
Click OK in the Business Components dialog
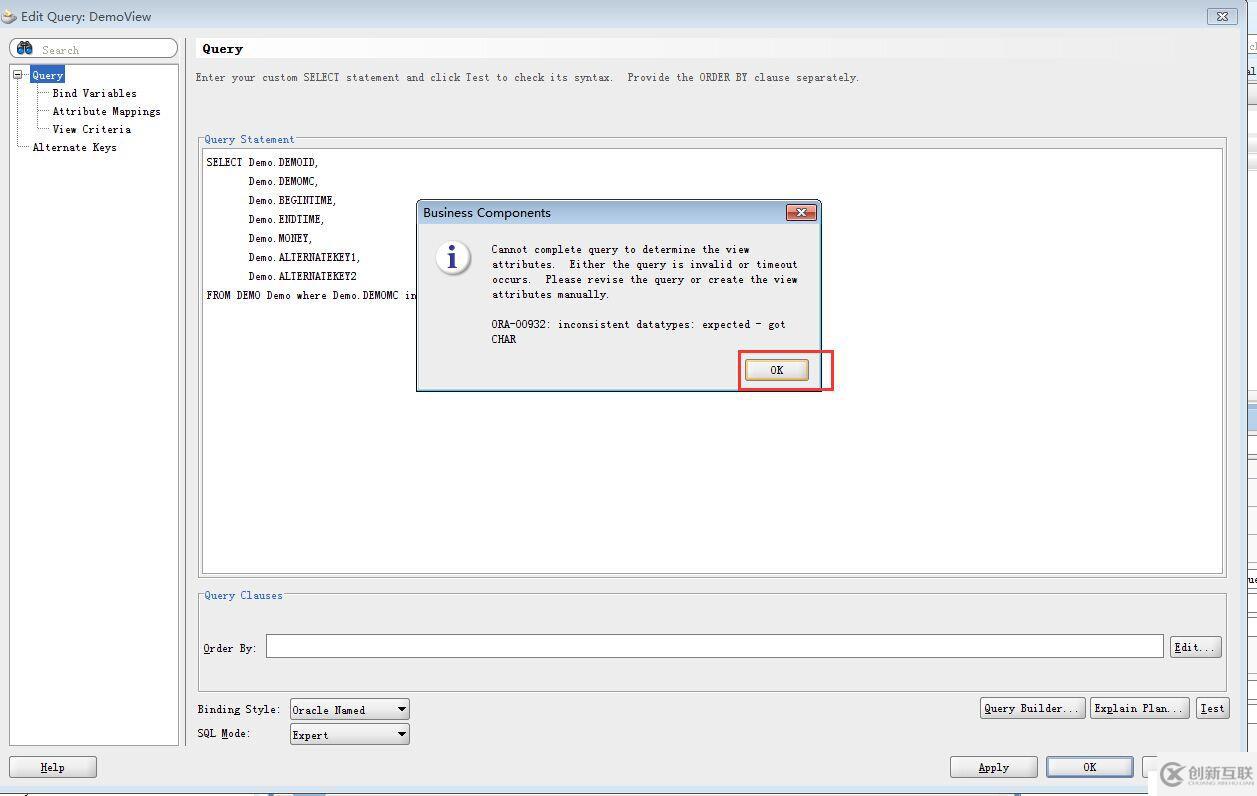pos(776,370)
